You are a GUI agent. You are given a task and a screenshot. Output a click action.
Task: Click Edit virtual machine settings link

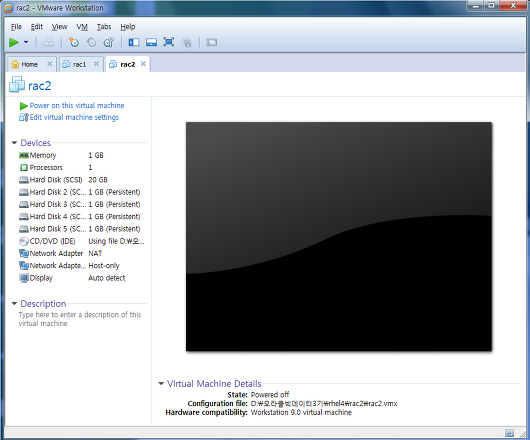tap(74, 117)
